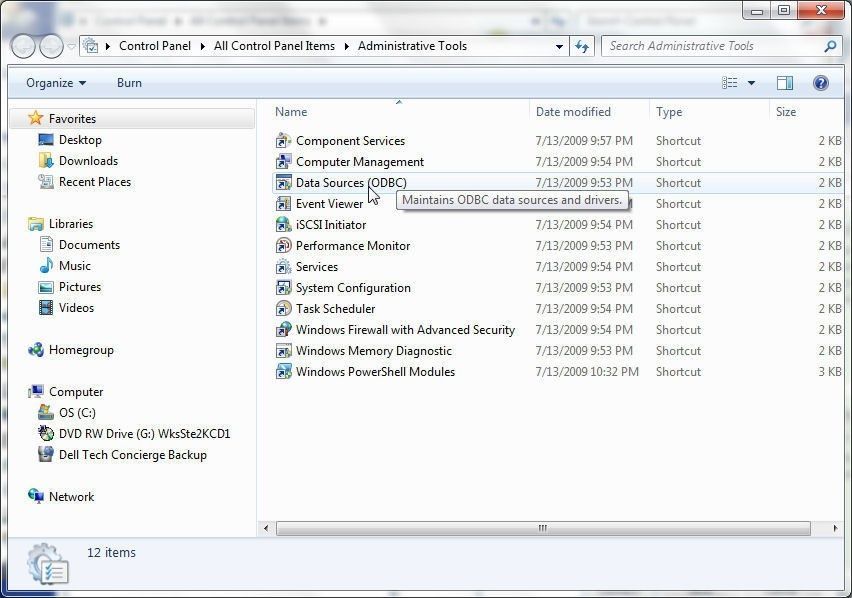The image size is (852, 598).
Task: Click the Burn toolbar button
Action: 129,83
